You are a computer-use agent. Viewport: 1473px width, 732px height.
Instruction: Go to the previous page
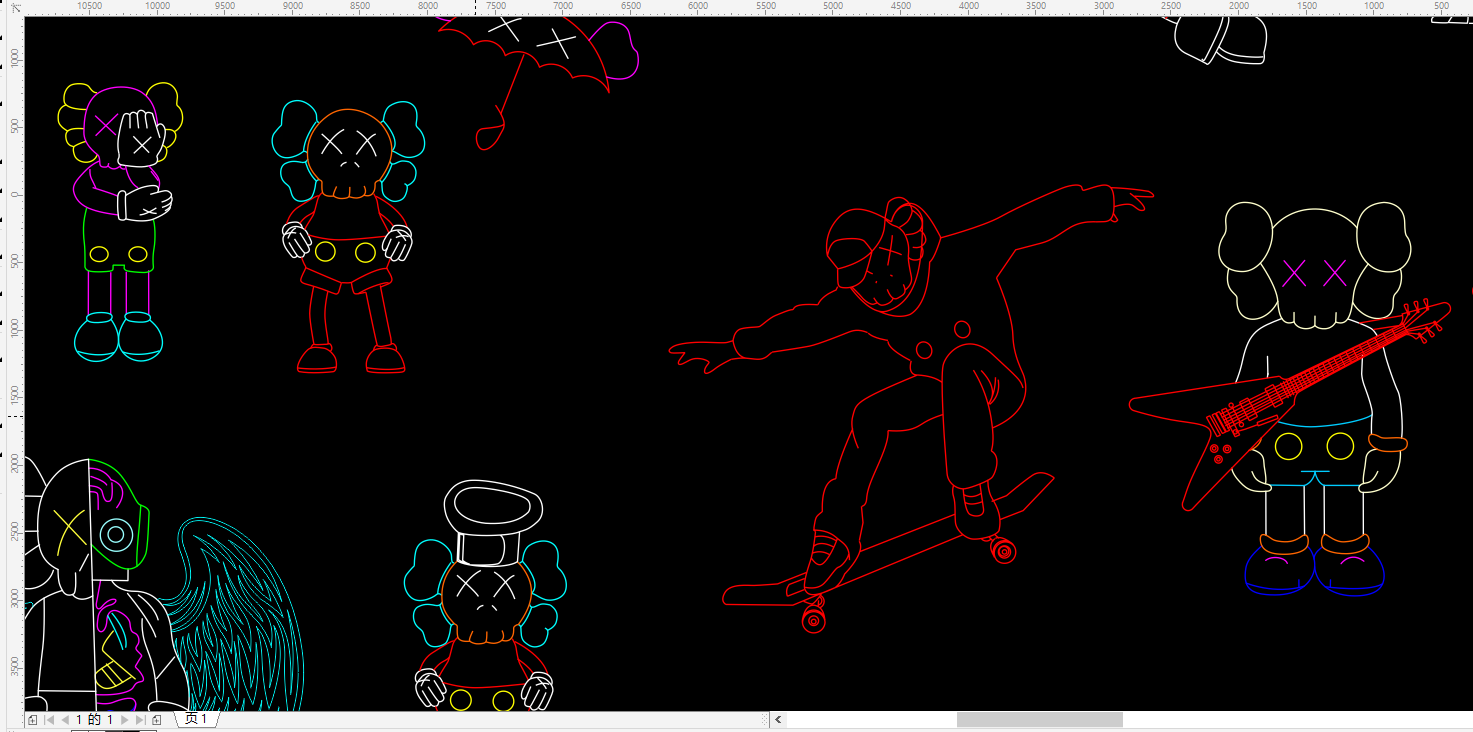pyautogui.click(x=66, y=720)
